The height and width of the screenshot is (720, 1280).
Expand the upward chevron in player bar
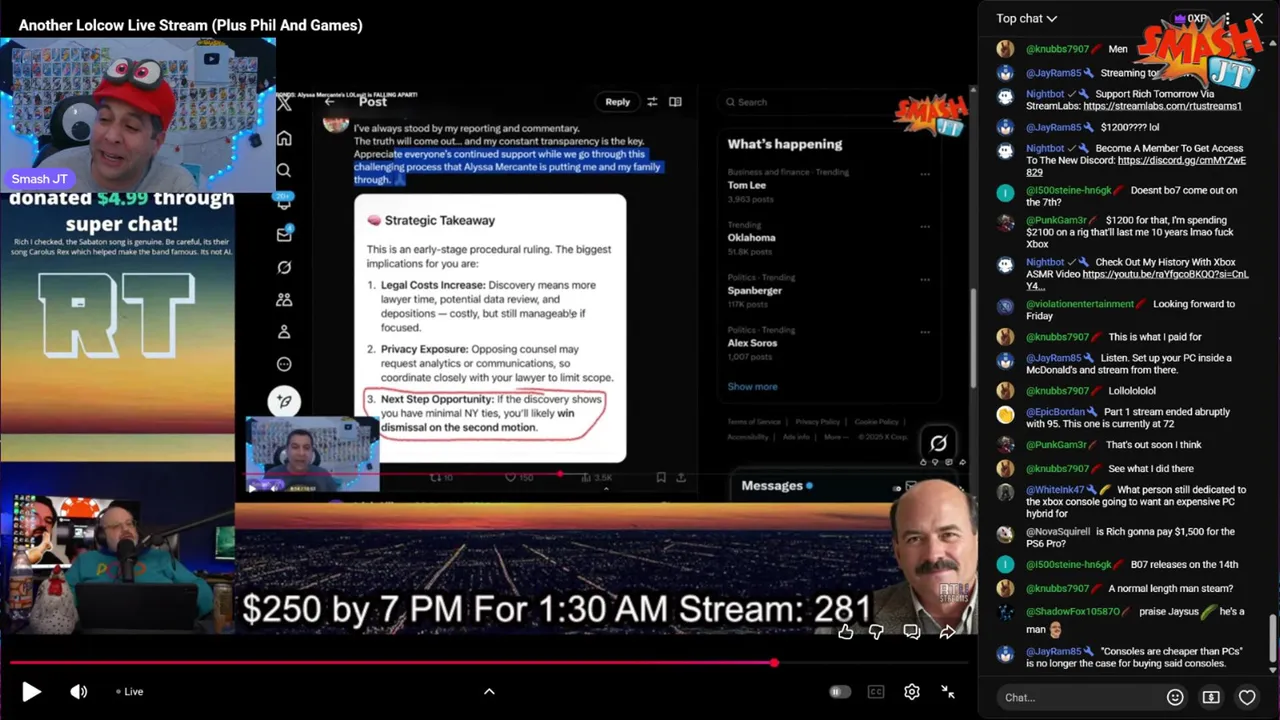click(x=489, y=691)
